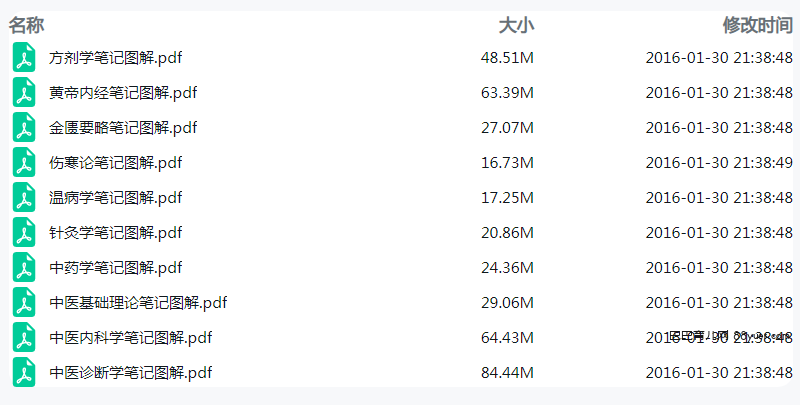This screenshot has height=405, width=800.
Task: Open the file named 黄帝内经笔记图解.pdf
Action: coord(123,93)
